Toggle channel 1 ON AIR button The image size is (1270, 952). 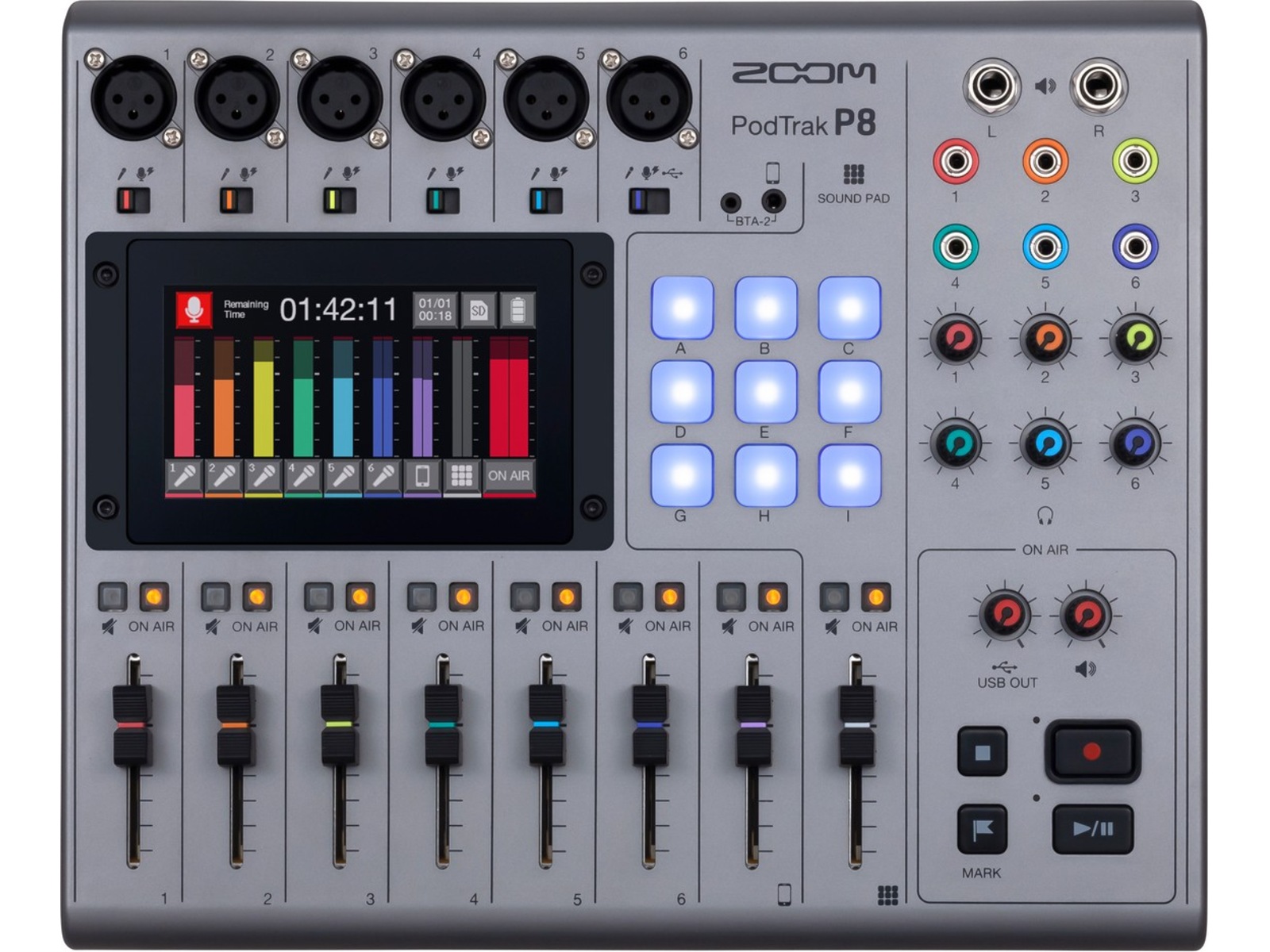(x=154, y=597)
